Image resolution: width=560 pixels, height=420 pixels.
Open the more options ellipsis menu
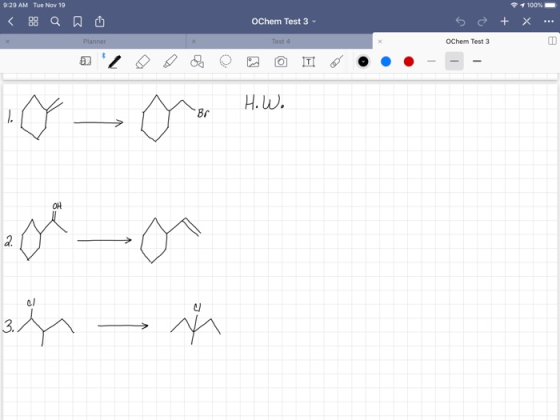549,21
